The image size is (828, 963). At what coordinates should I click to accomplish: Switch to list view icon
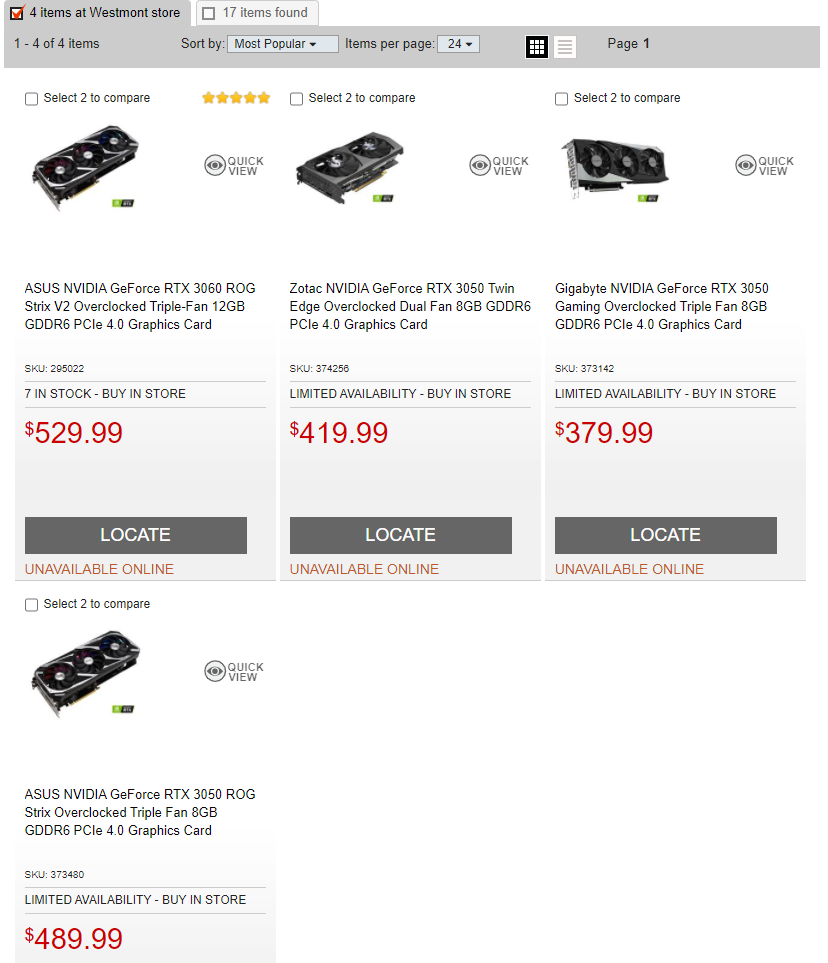[x=565, y=47]
